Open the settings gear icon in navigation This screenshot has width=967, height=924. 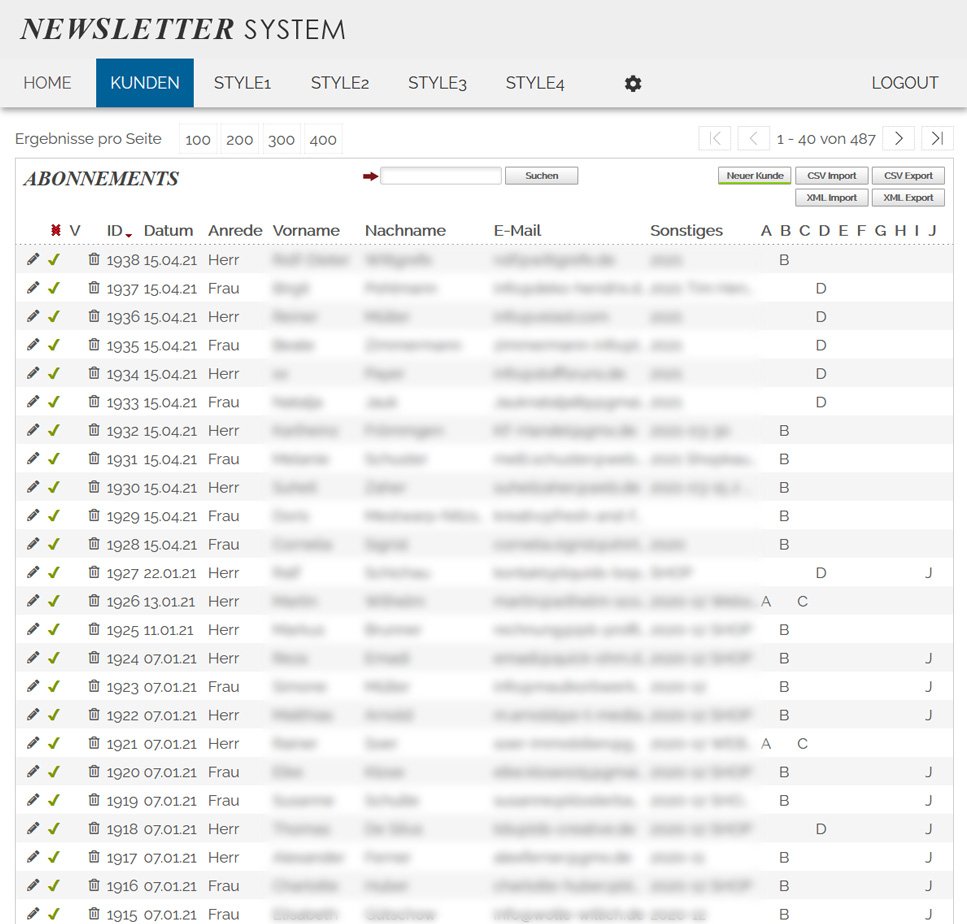632,84
